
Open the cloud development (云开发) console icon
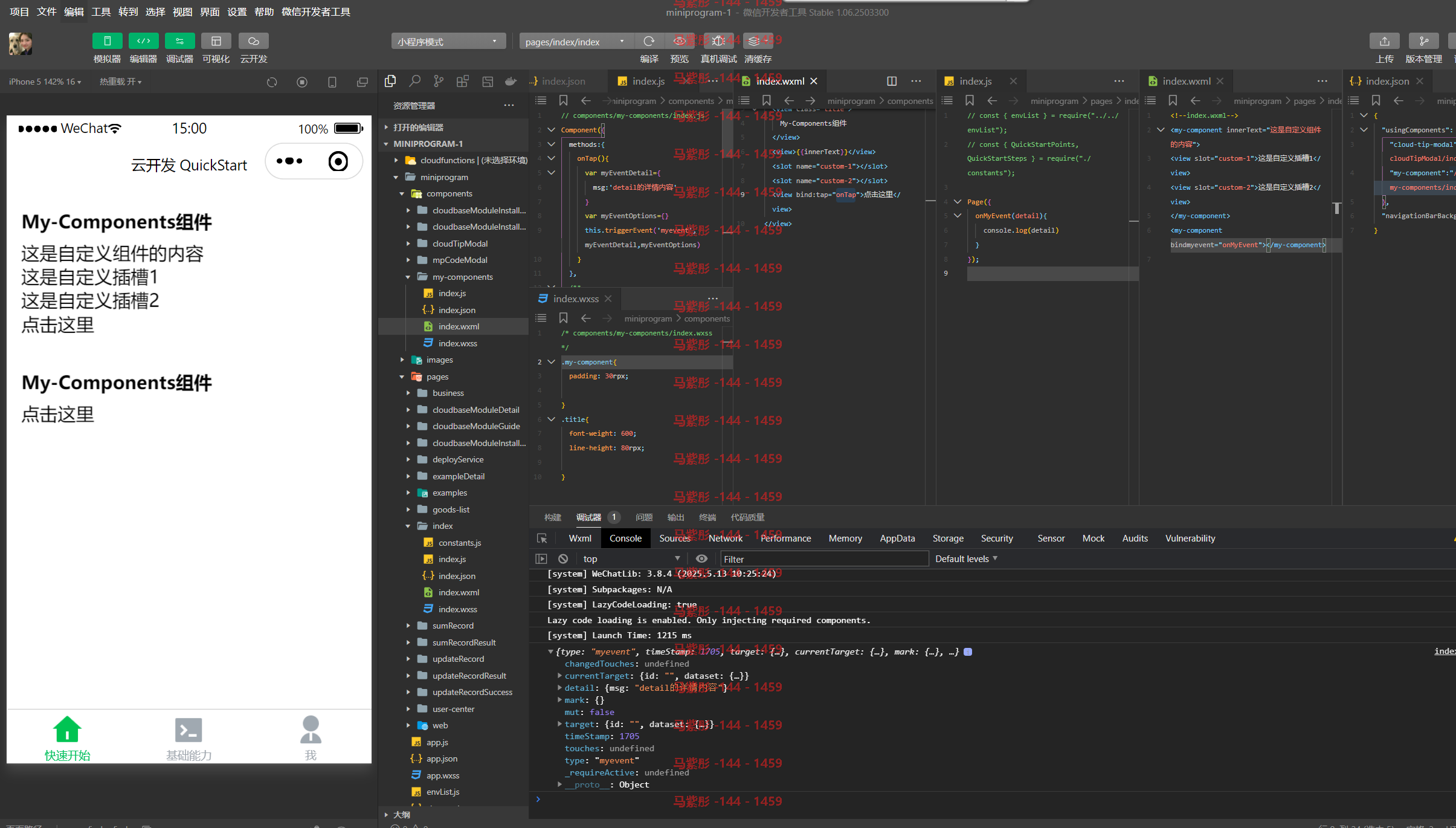click(x=253, y=41)
